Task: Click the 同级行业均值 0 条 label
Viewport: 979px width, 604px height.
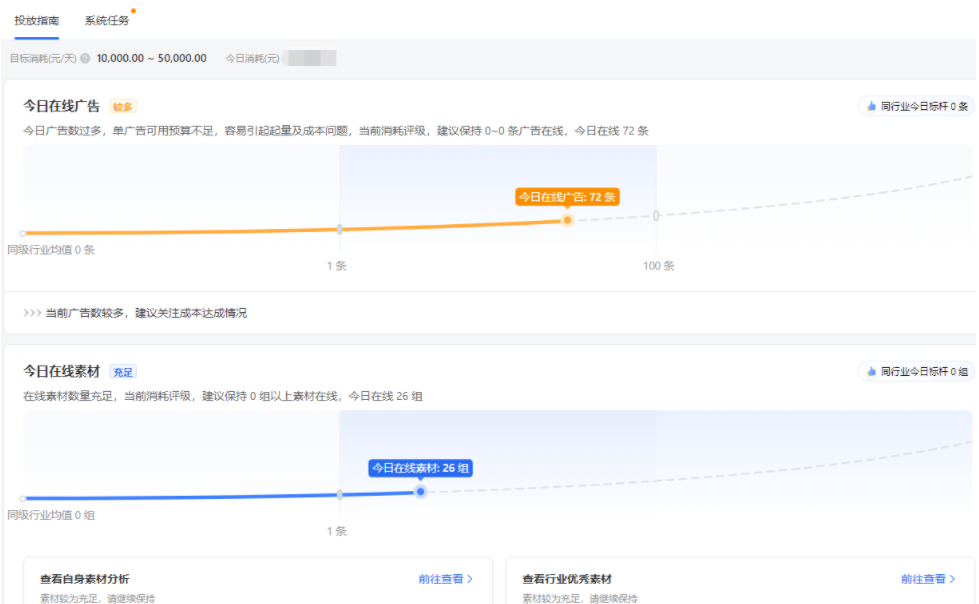Action: tap(51, 250)
